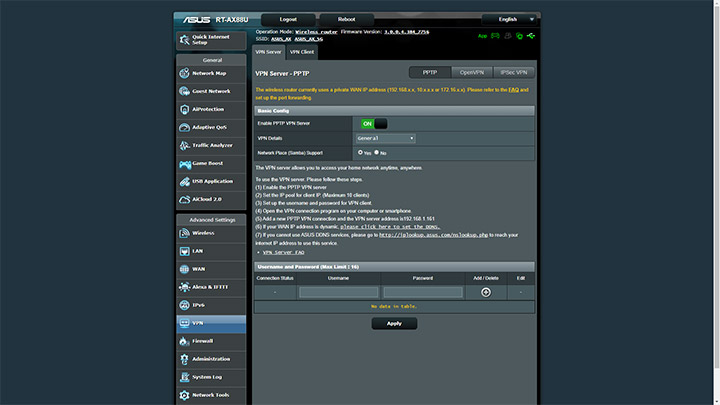Click the App status icon
Screen dimensions: 720x405
(482, 36)
